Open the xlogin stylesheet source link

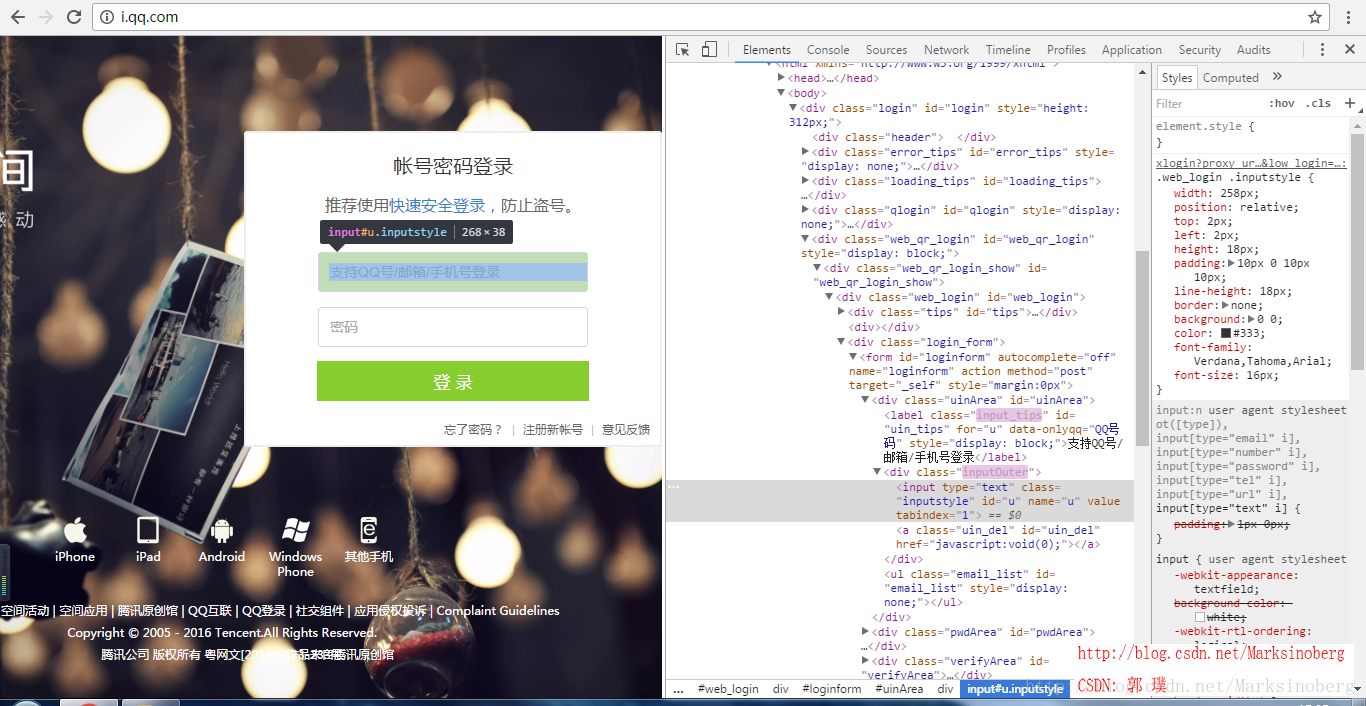click(x=1251, y=163)
